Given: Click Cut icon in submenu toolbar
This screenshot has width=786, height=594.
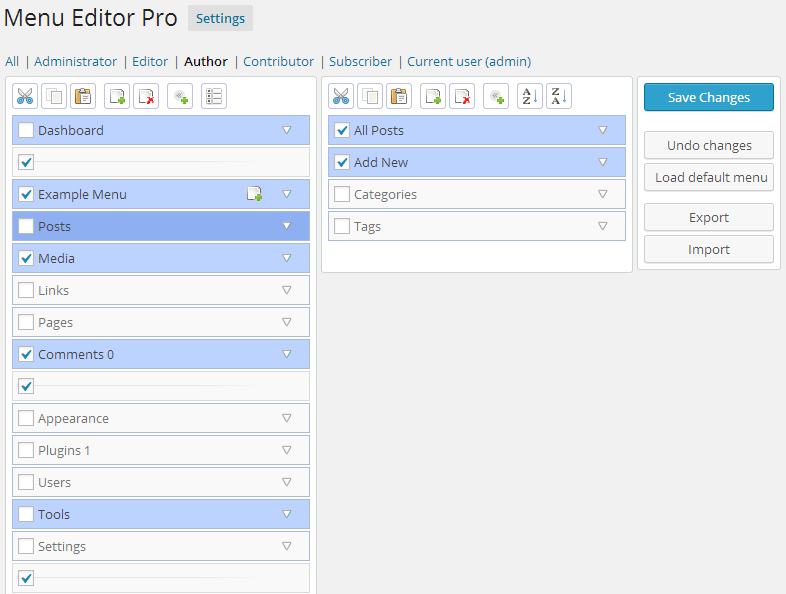Looking at the screenshot, I should [x=341, y=96].
